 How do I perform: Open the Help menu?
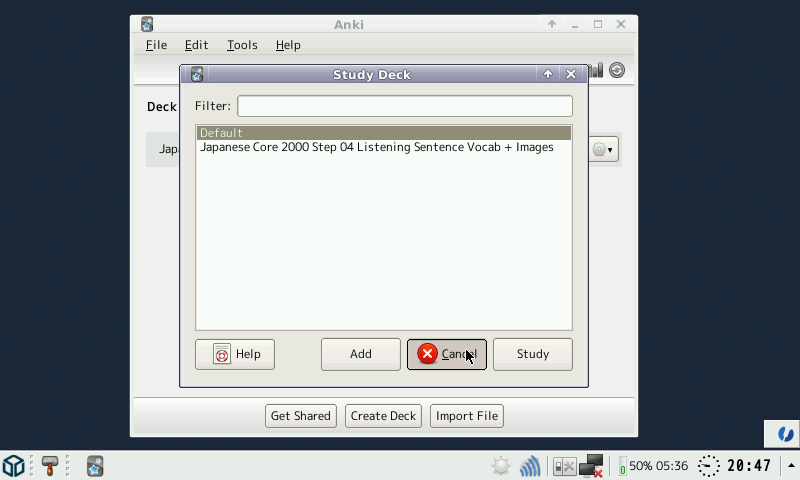(x=288, y=45)
